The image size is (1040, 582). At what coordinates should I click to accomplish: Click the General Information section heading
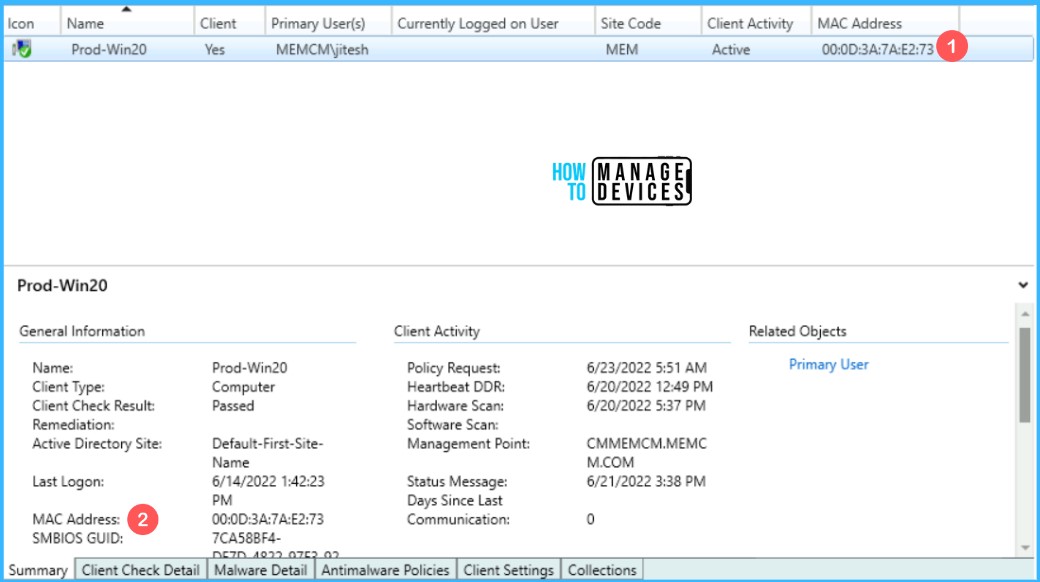[82, 331]
